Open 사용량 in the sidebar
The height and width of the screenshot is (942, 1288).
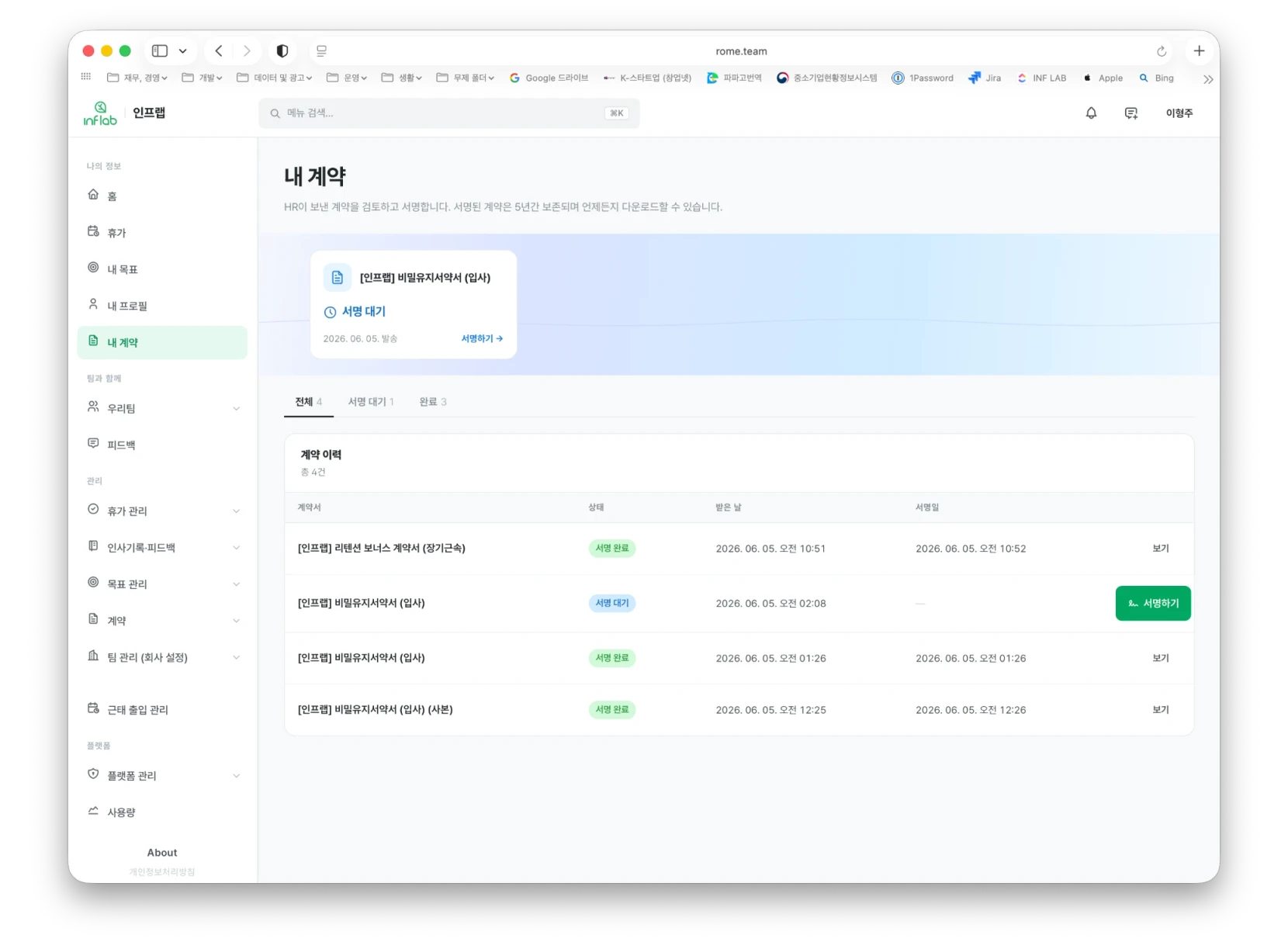click(162, 812)
